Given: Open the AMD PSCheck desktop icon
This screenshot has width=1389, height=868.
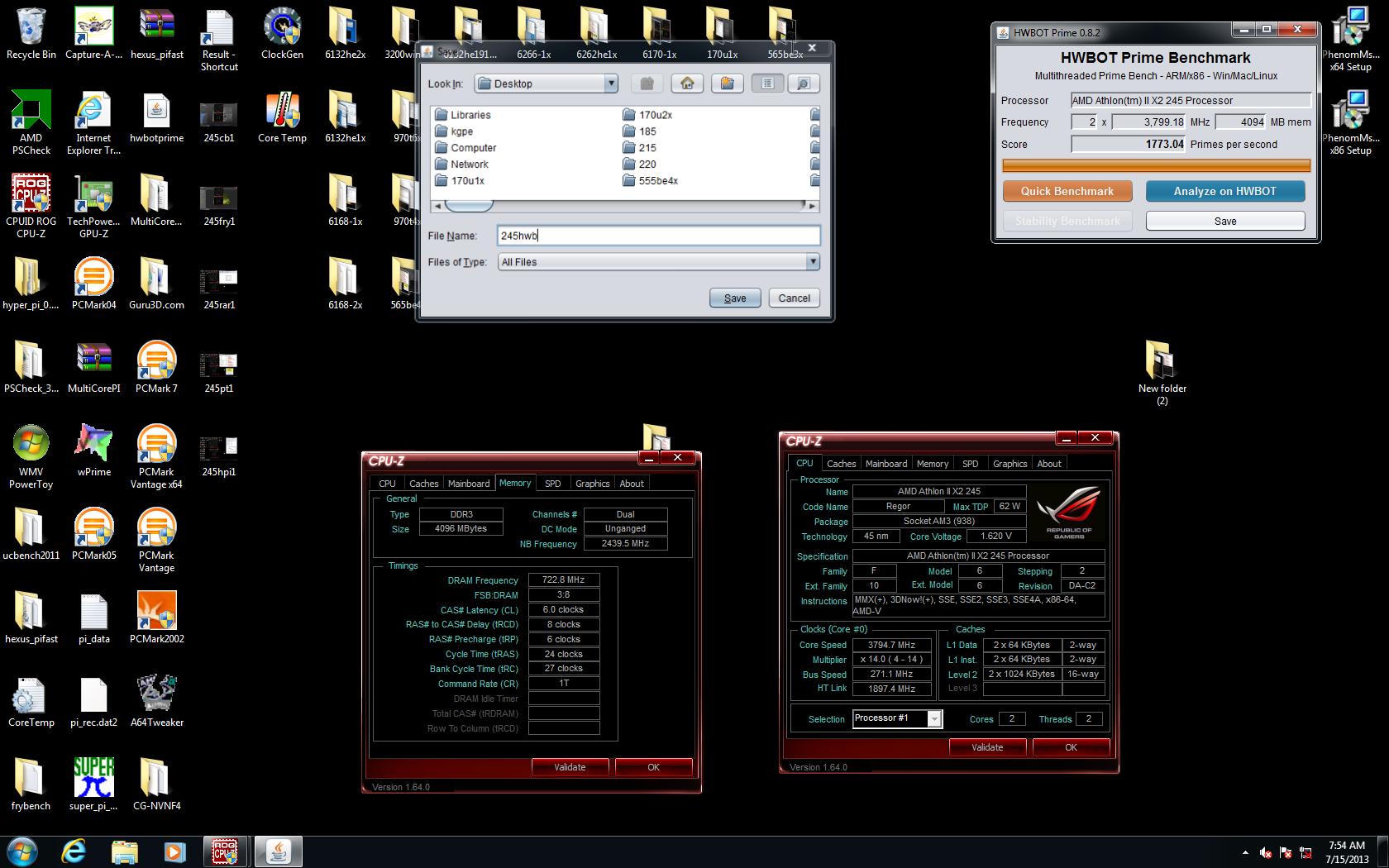Looking at the screenshot, I should coord(31,122).
